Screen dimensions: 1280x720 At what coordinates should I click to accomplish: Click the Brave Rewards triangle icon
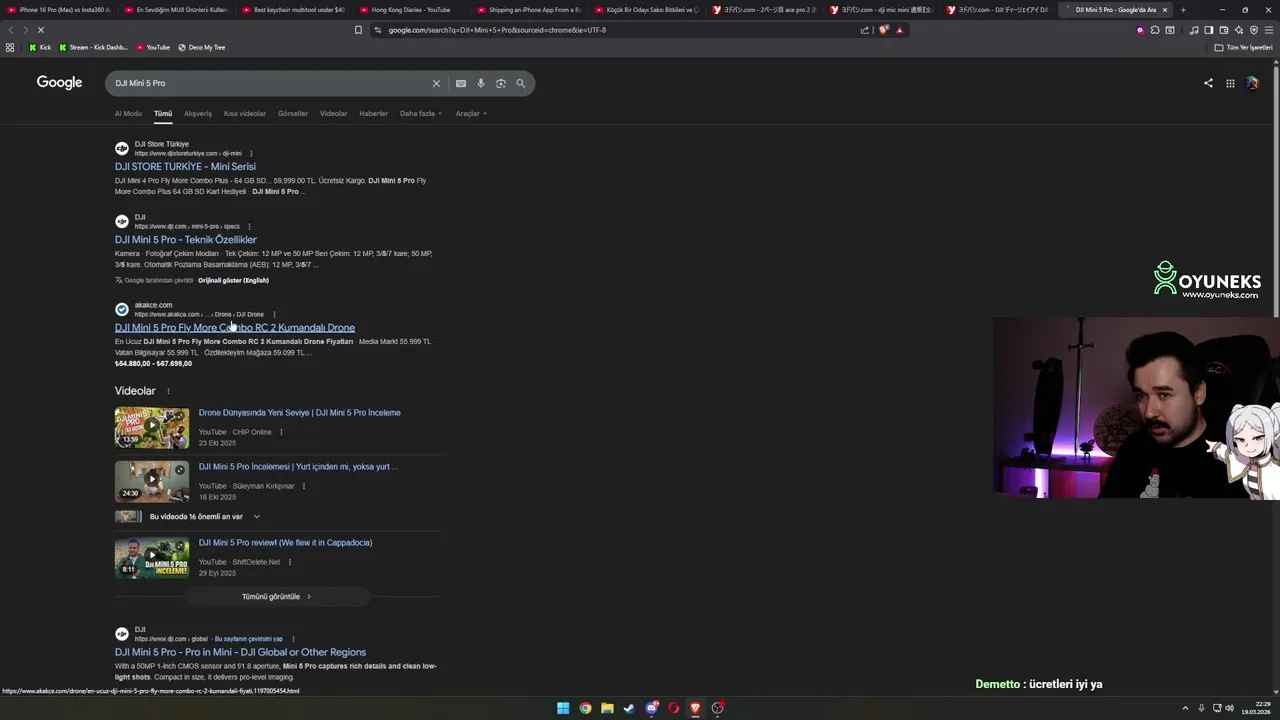pyautogui.click(x=899, y=30)
